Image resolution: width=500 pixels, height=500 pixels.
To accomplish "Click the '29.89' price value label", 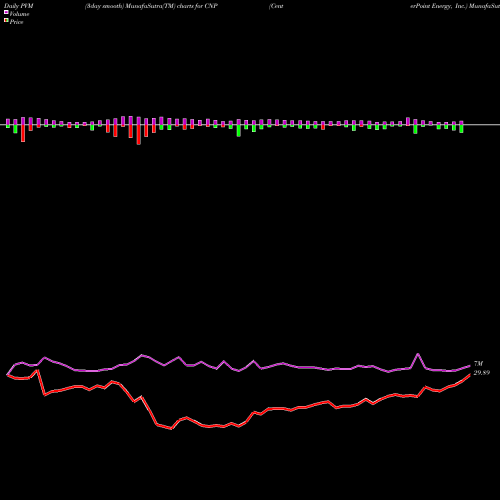I will coord(482,373).
